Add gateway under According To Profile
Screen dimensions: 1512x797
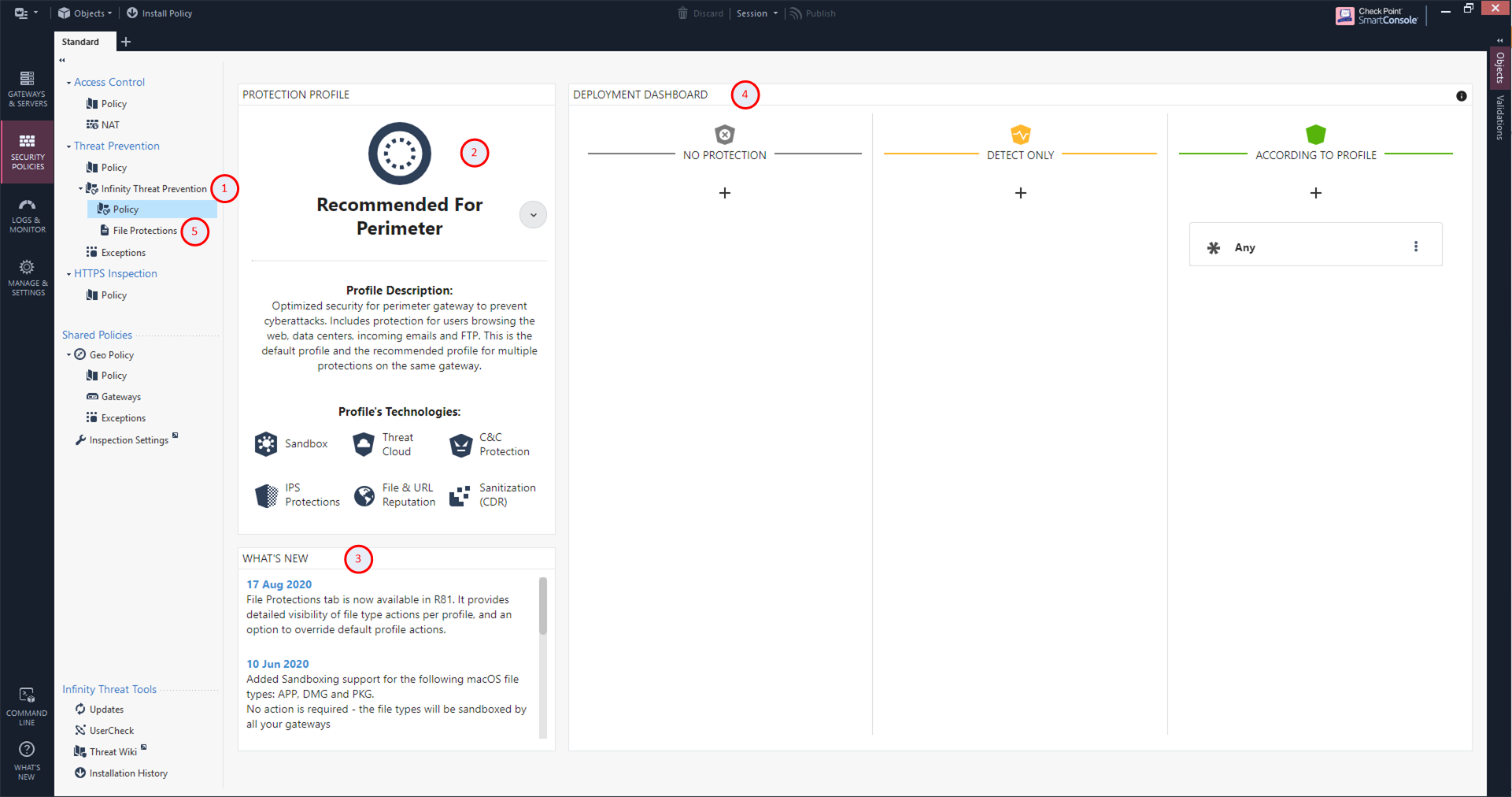tap(1316, 193)
